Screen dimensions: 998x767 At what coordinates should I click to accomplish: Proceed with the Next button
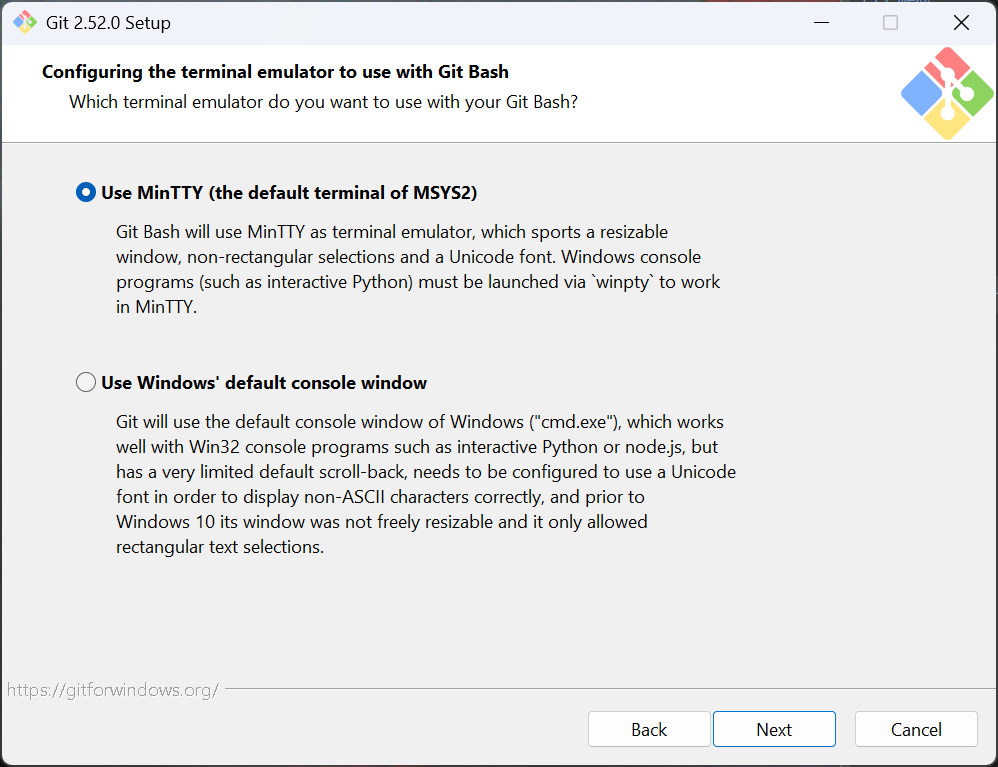774,729
